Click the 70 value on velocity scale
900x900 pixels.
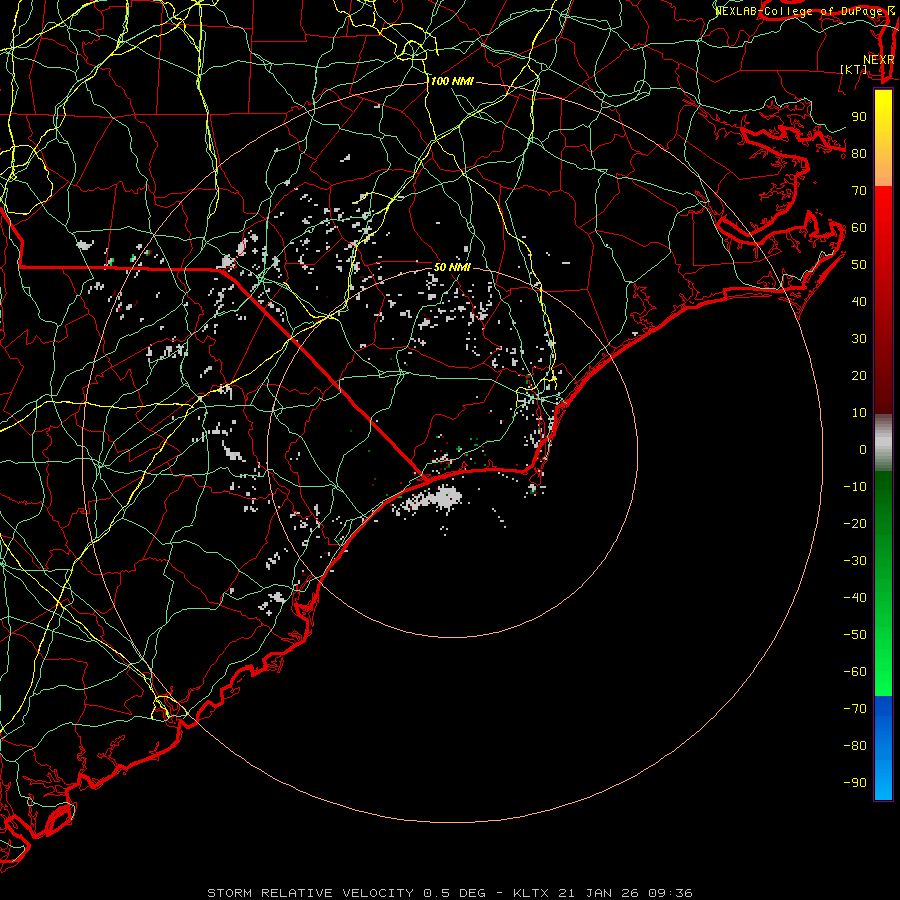click(859, 191)
